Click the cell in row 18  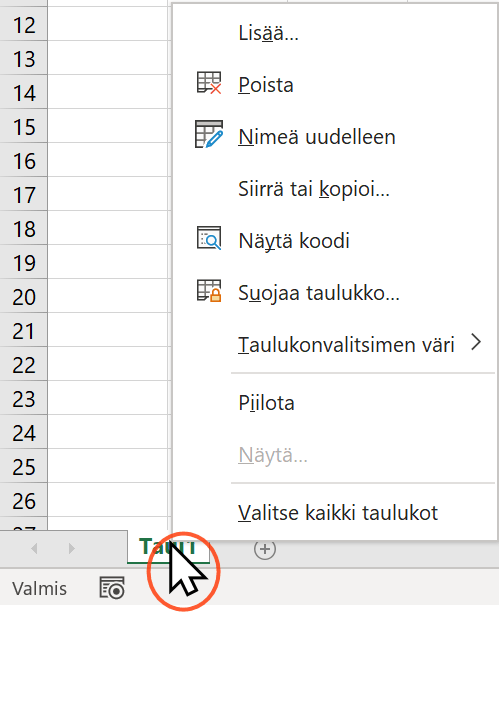coord(107,228)
